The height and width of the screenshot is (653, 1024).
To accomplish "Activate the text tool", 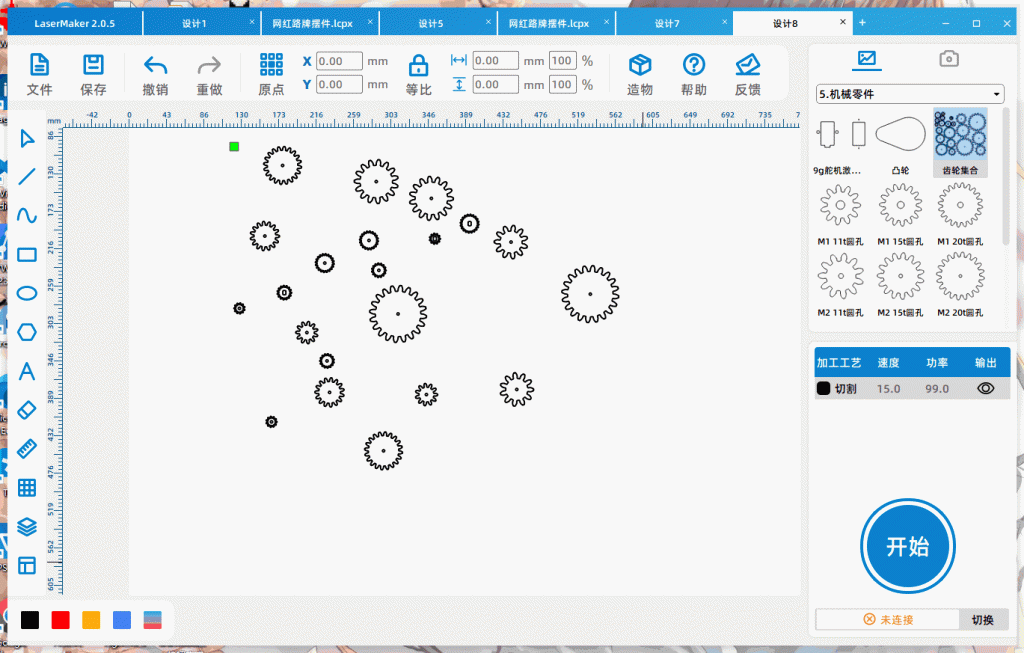I will point(27,371).
